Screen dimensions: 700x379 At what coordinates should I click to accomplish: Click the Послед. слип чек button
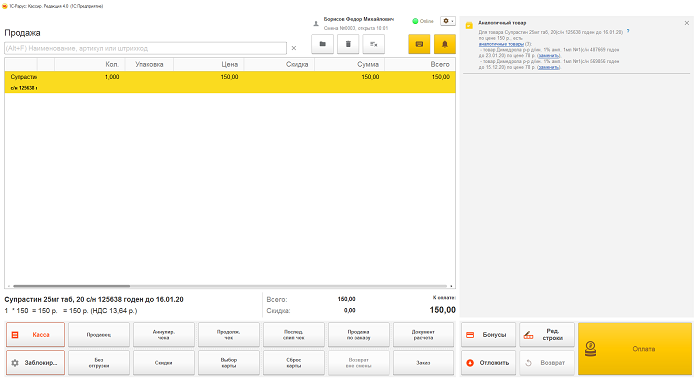pos(294,334)
